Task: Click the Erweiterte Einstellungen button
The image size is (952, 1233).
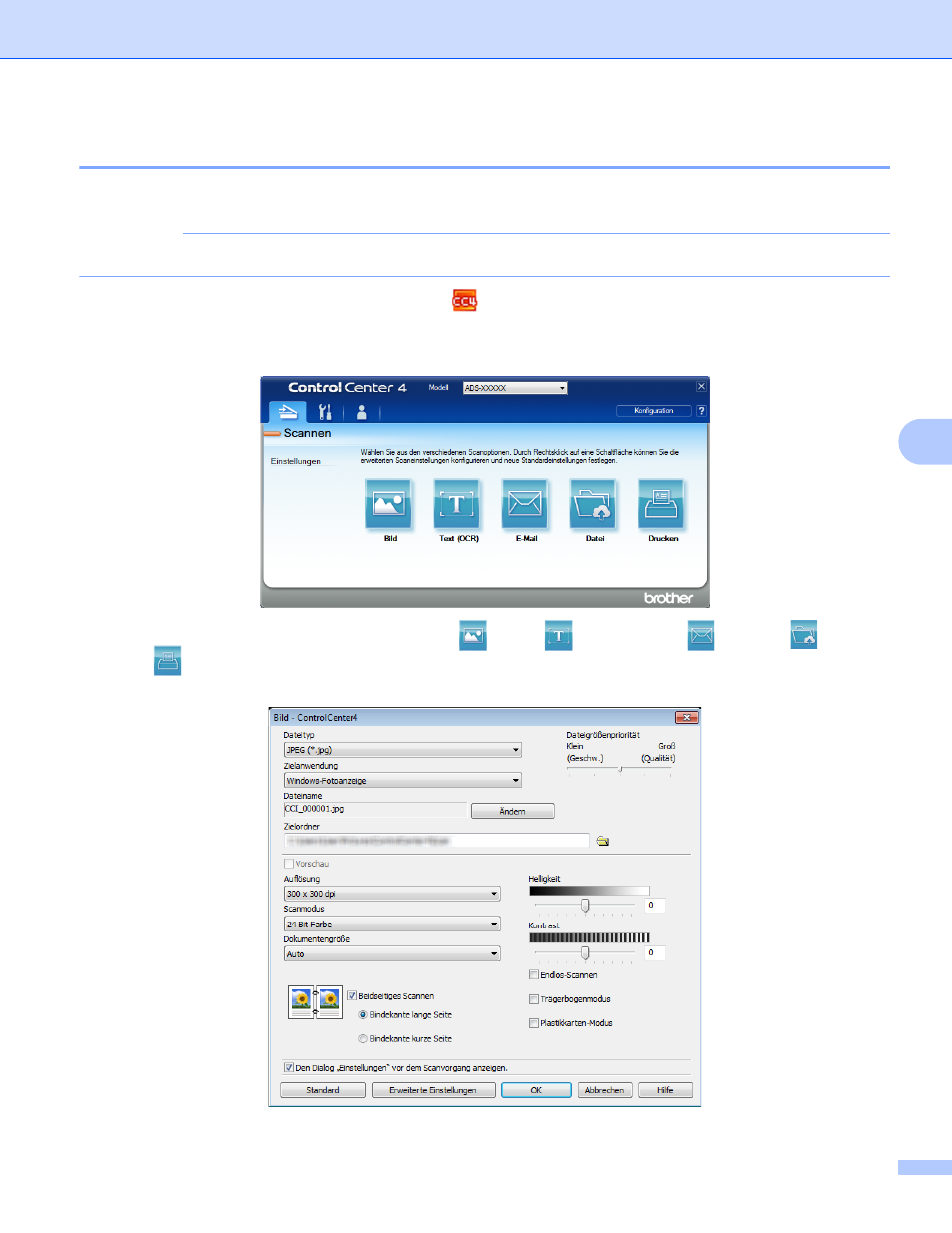Action: pos(432,1090)
